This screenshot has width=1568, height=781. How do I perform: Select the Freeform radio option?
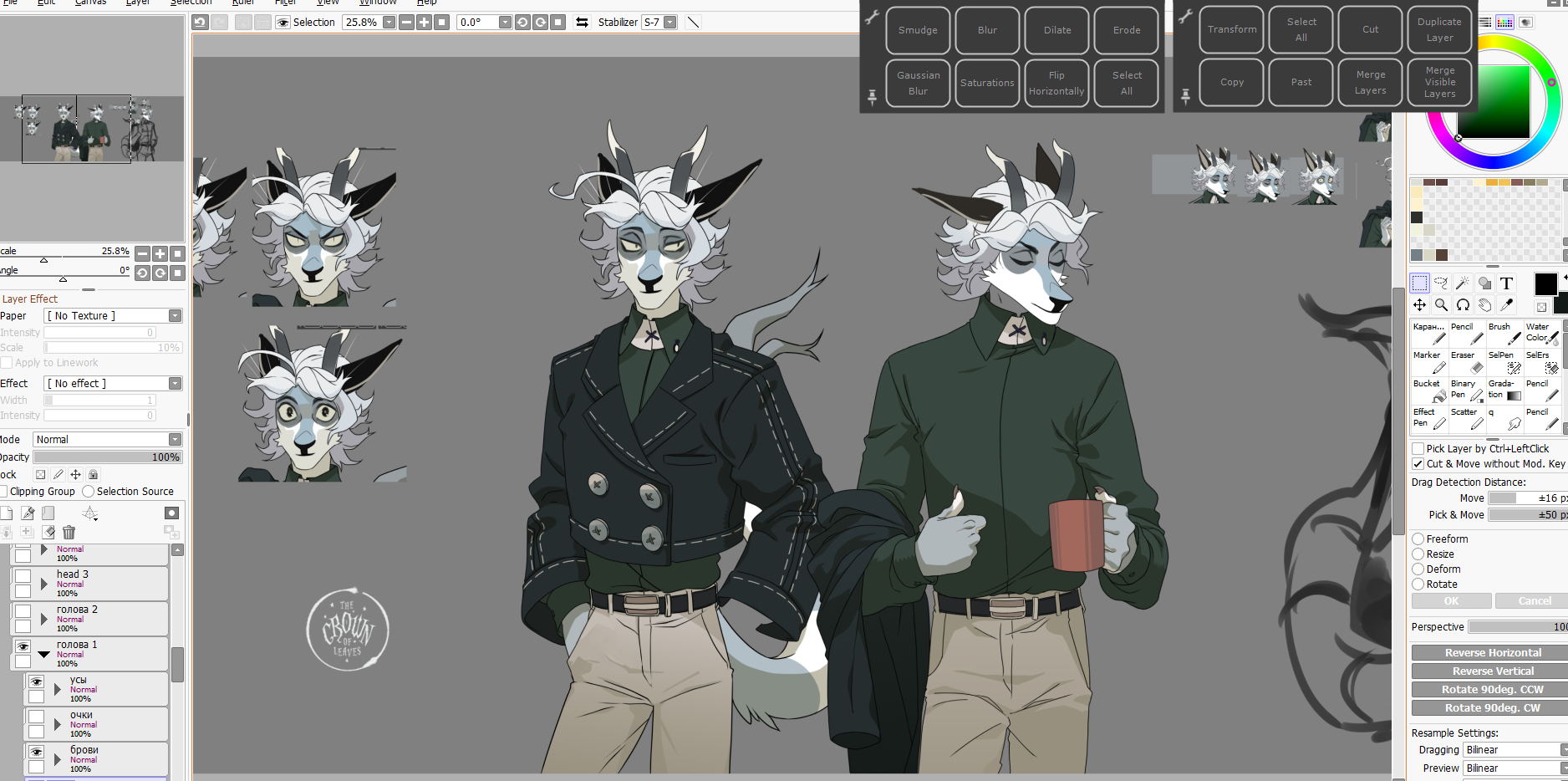coord(1418,539)
